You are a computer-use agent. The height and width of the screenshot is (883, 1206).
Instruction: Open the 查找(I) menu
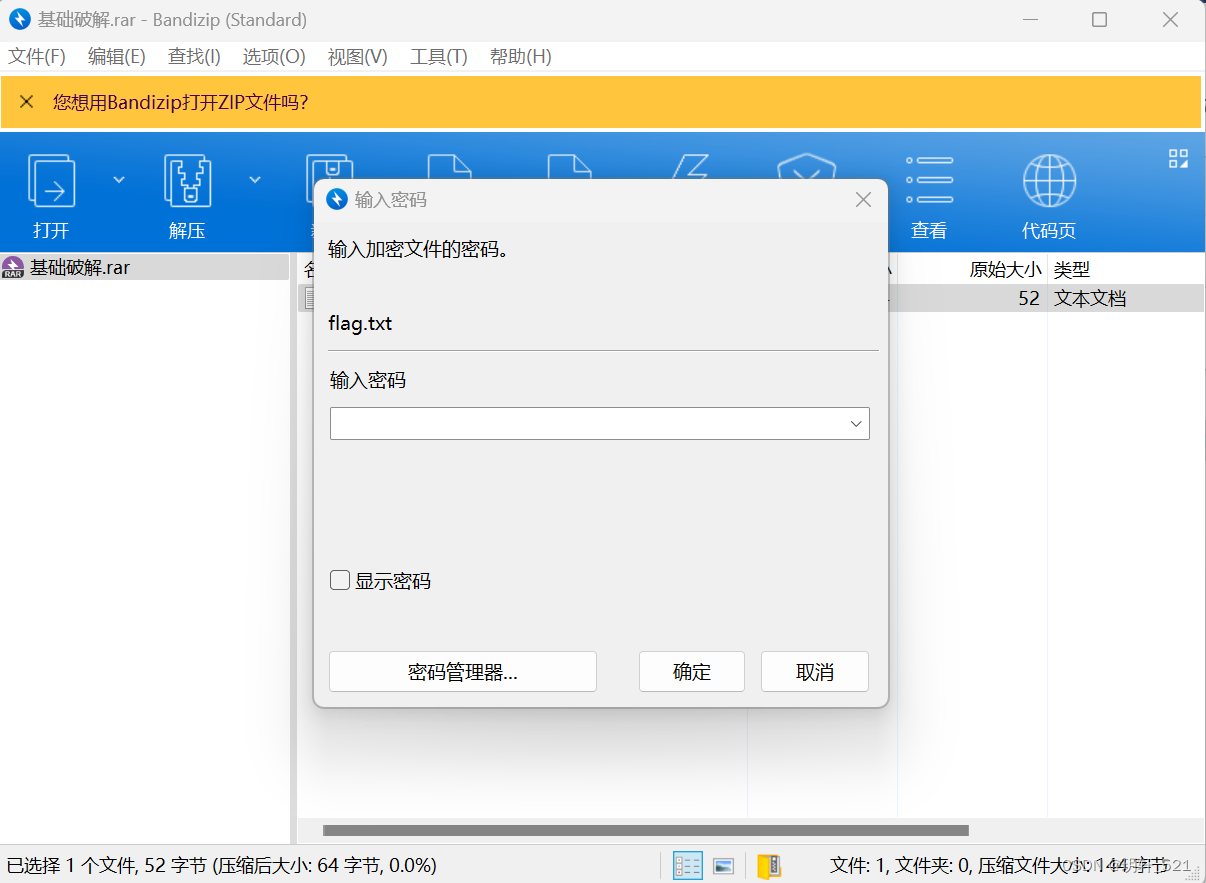194,57
